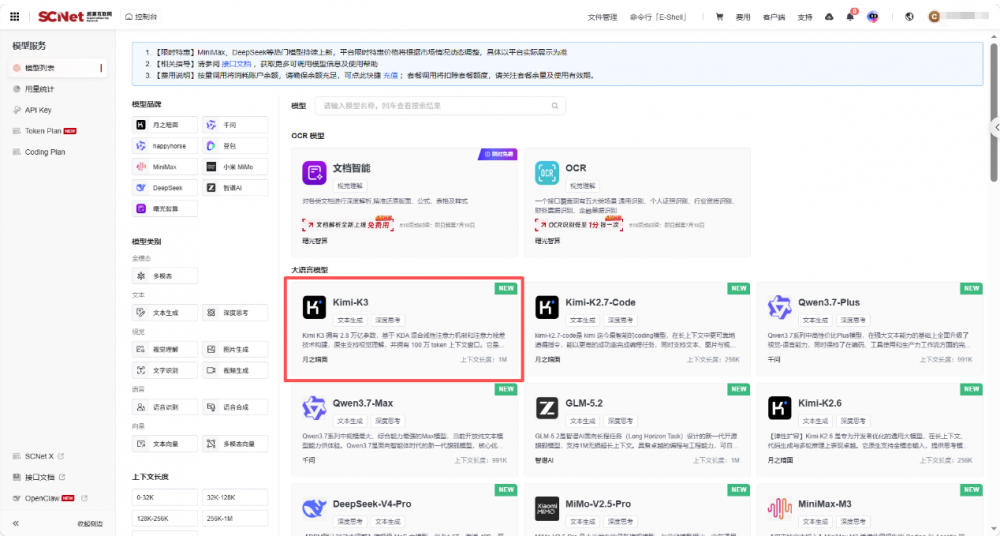Click the DeepSeek-V4-Pro whale icon
This screenshot has height=545, width=1004.
(x=314, y=508)
